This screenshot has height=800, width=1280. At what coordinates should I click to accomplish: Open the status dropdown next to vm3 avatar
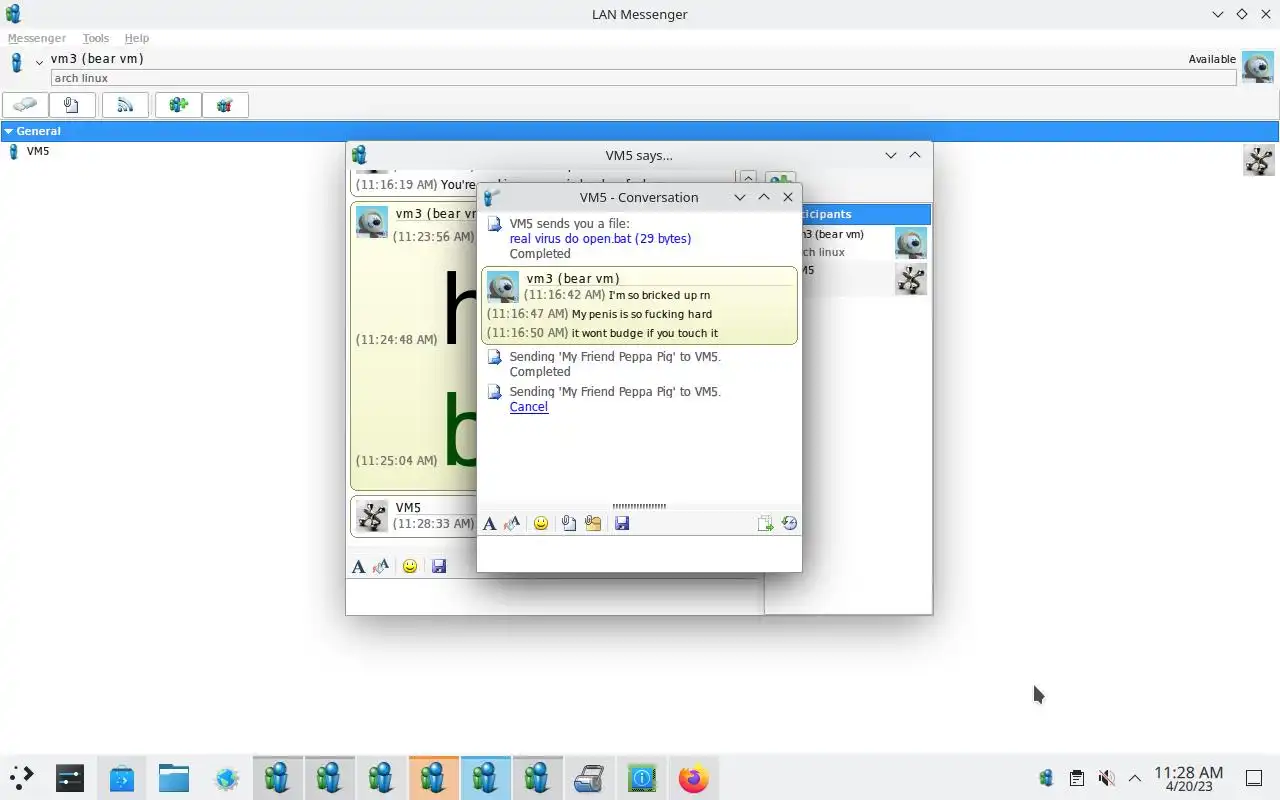click(39, 63)
